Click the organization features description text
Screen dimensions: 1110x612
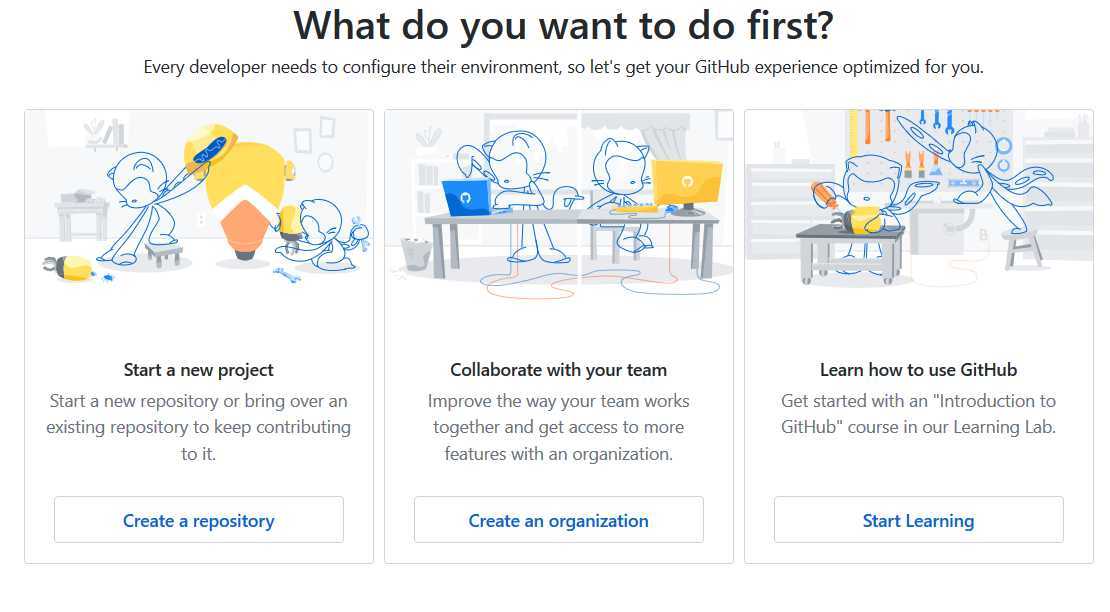click(x=559, y=427)
